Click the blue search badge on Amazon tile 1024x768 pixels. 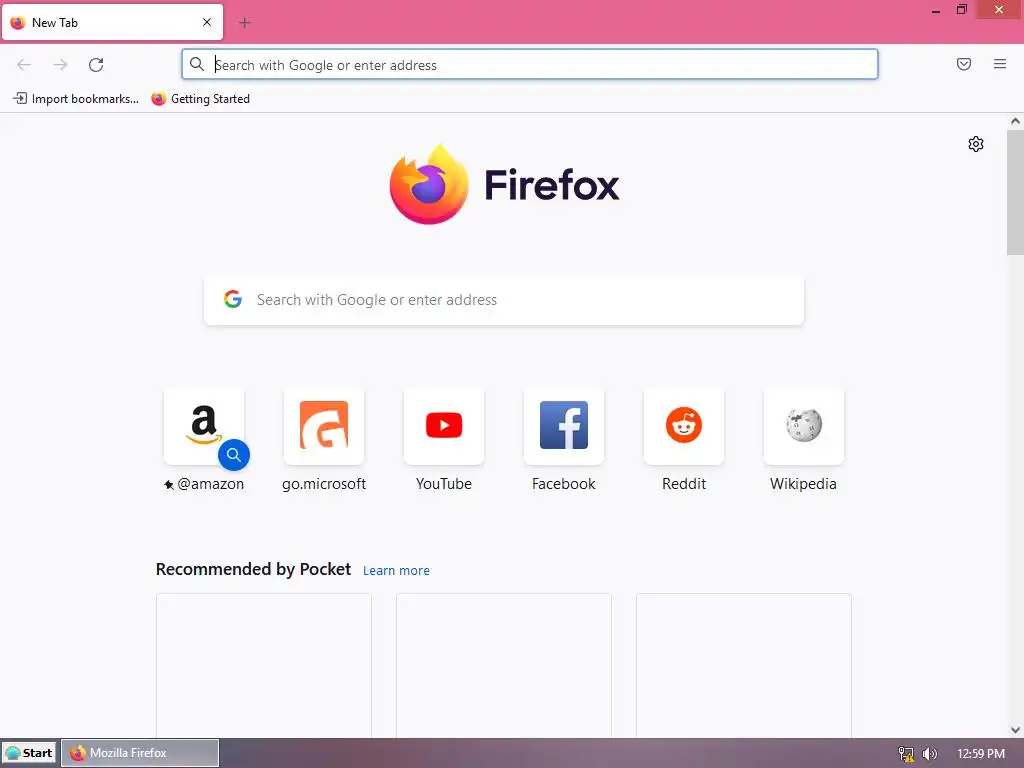pos(234,455)
